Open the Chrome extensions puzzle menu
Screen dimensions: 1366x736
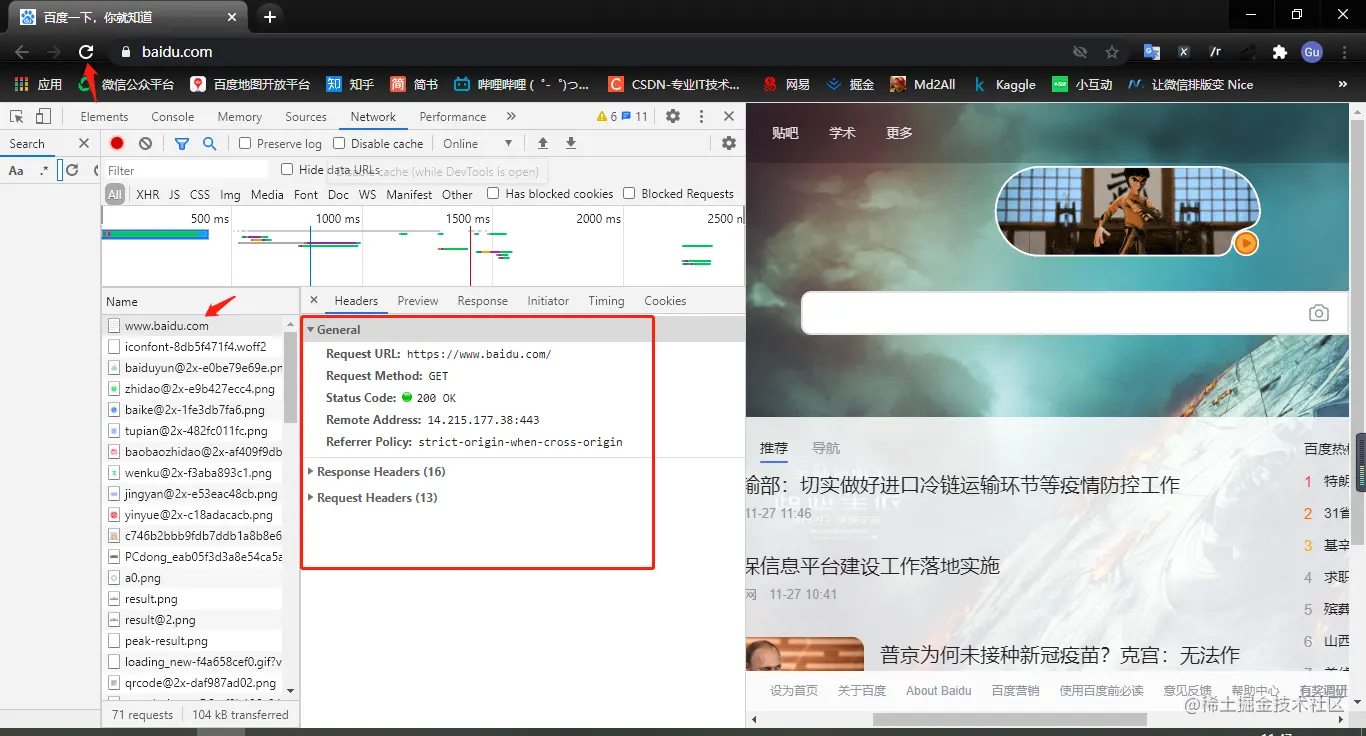click(x=1279, y=52)
